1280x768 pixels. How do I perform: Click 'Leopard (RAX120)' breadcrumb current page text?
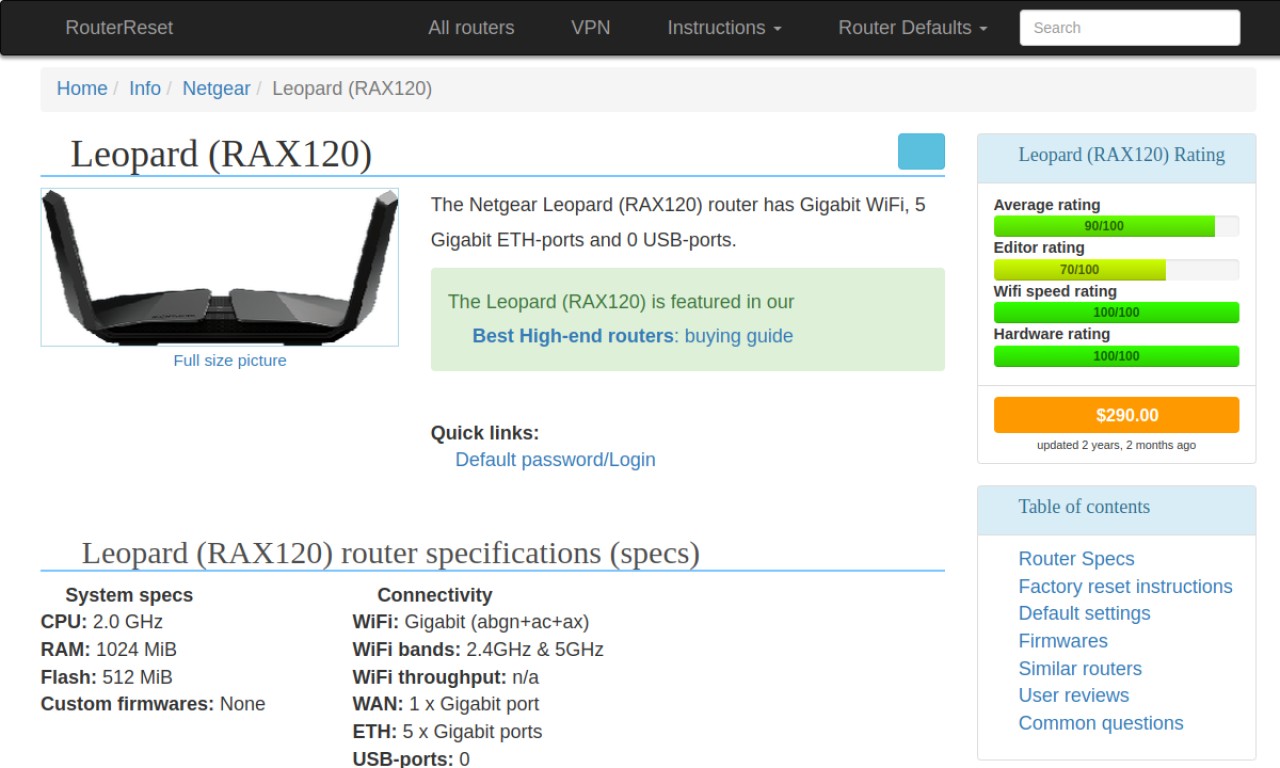[352, 88]
